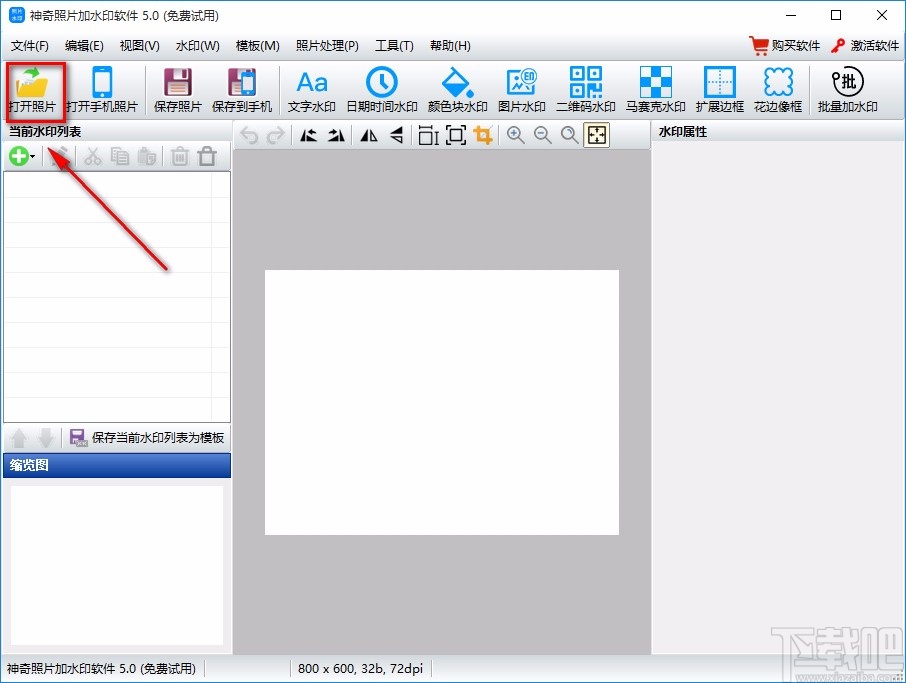This screenshot has height=683, width=906.
Task: Click the 800 x 600, 32b, 72dpi status text
Action: point(361,669)
